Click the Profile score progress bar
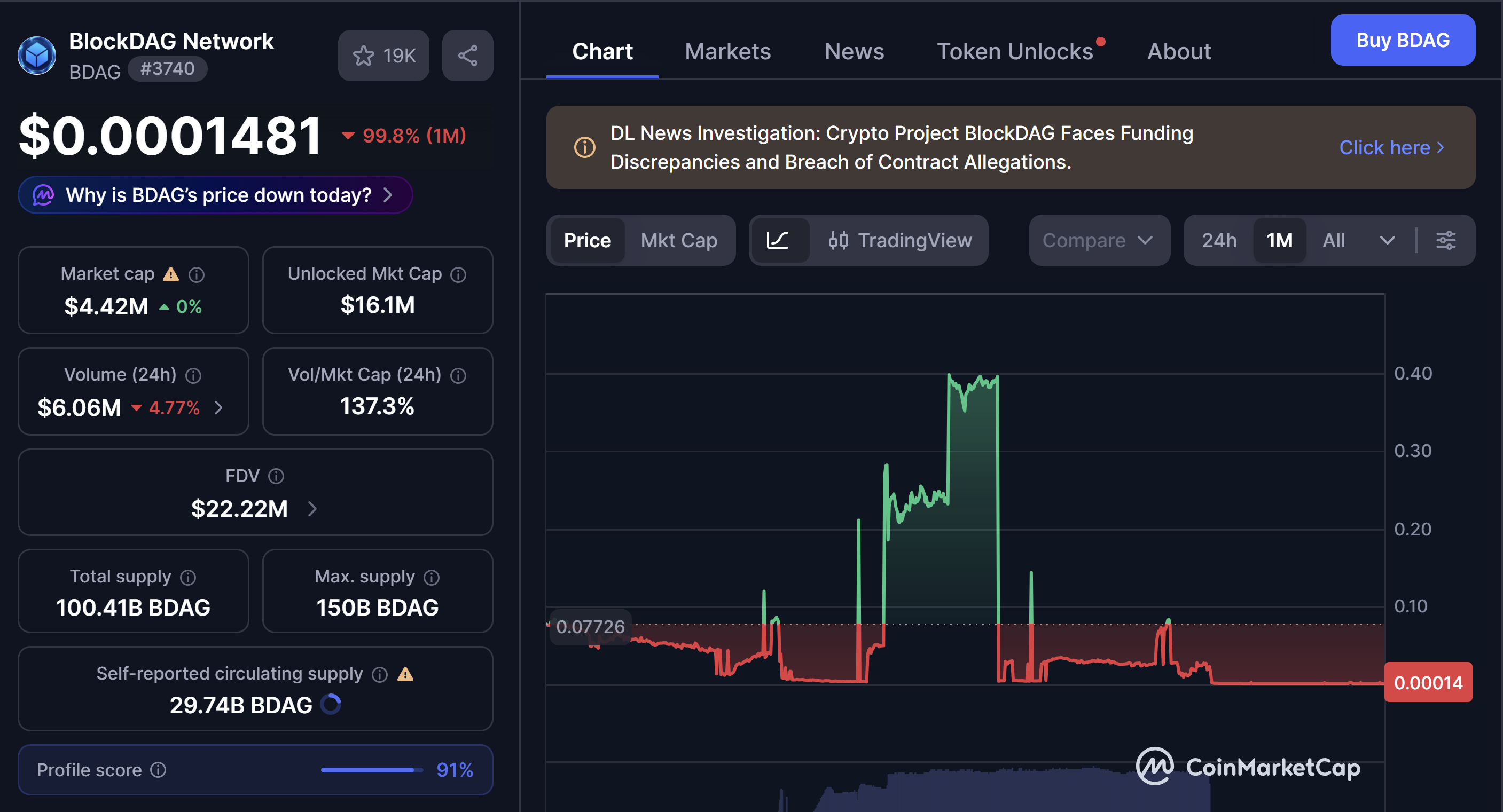This screenshot has height=812, width=1503. (372, 770)
